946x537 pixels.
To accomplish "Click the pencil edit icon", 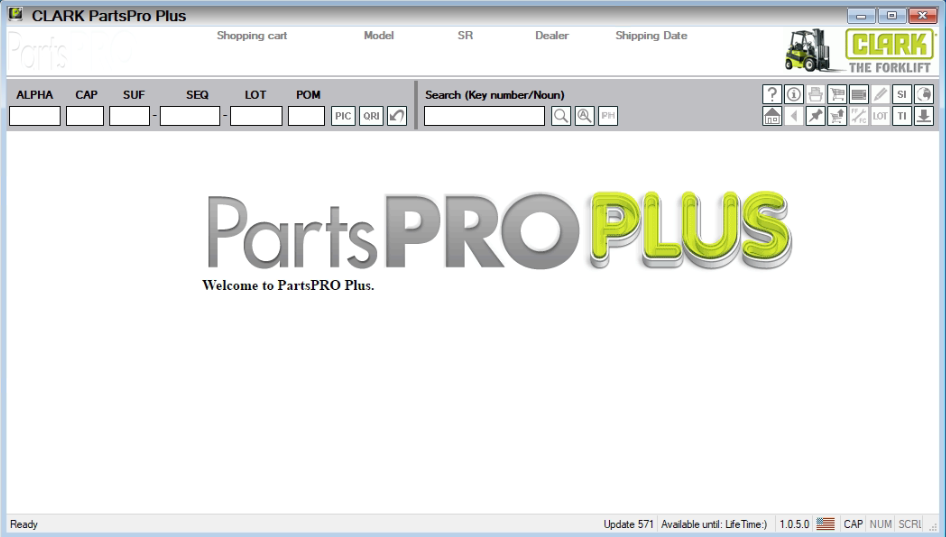I will pyautogui.click(x=880, y=94).
